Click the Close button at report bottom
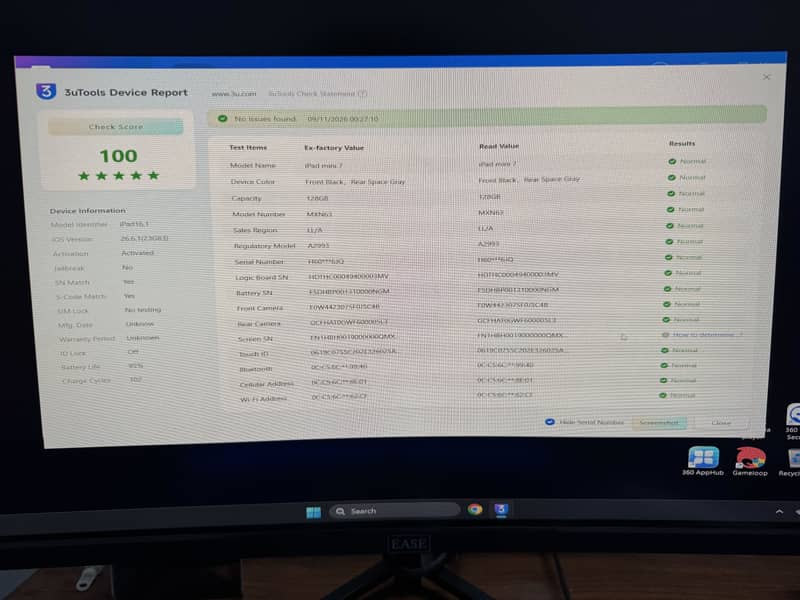800x600 pixels. 721,422
